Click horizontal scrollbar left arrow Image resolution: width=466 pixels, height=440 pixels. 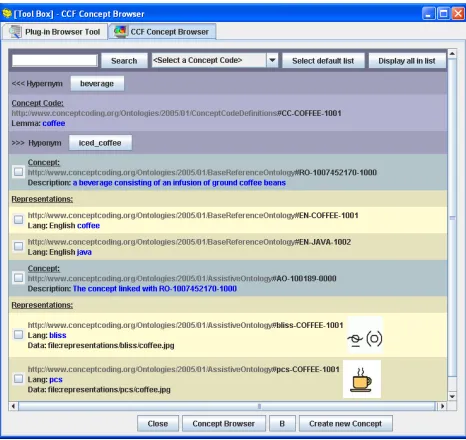(x=13, y=406)
